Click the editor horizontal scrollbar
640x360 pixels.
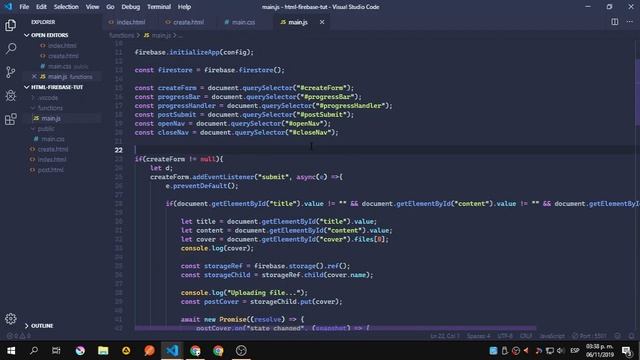click(x=335, y=328)
